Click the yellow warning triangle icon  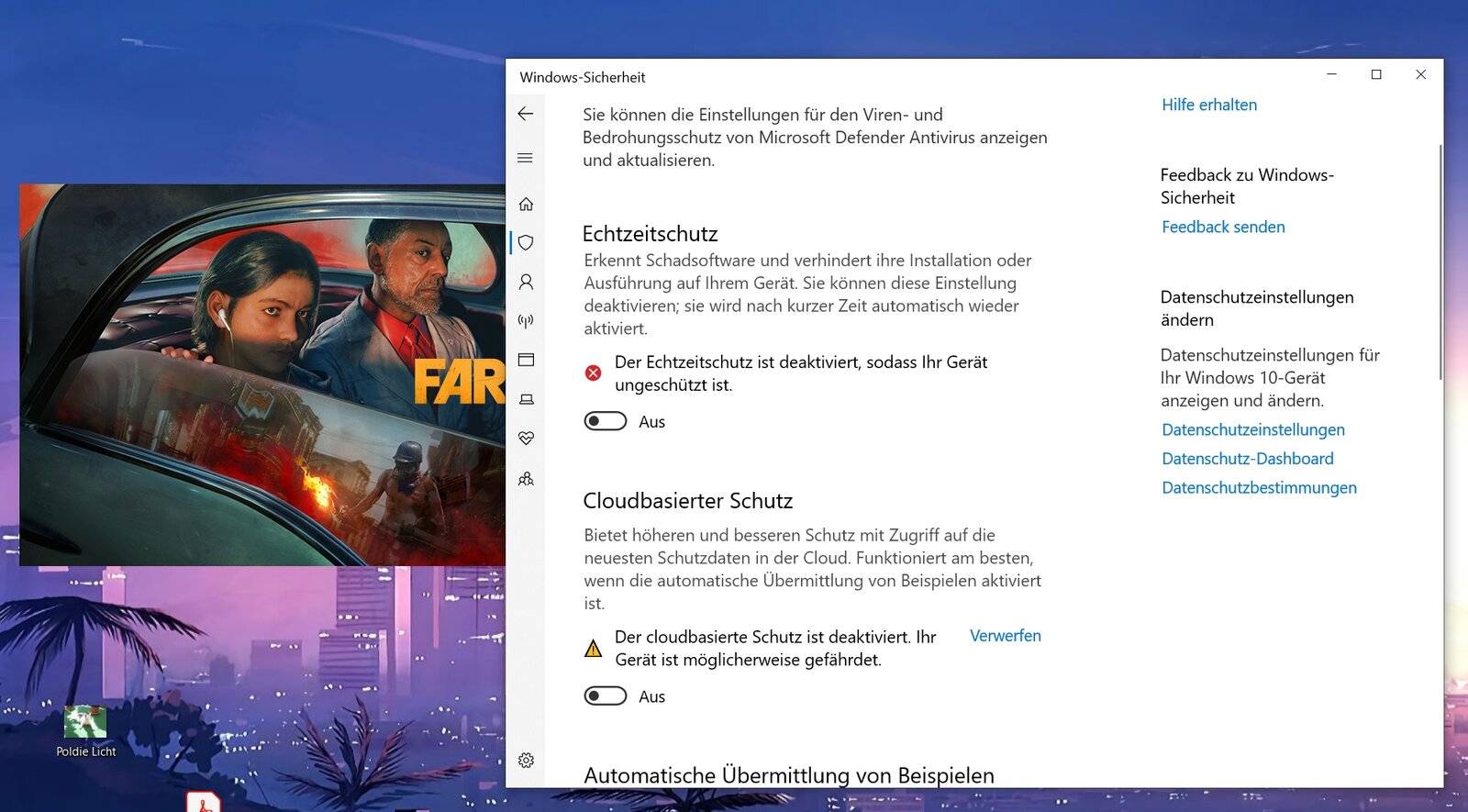click(594, 649)
